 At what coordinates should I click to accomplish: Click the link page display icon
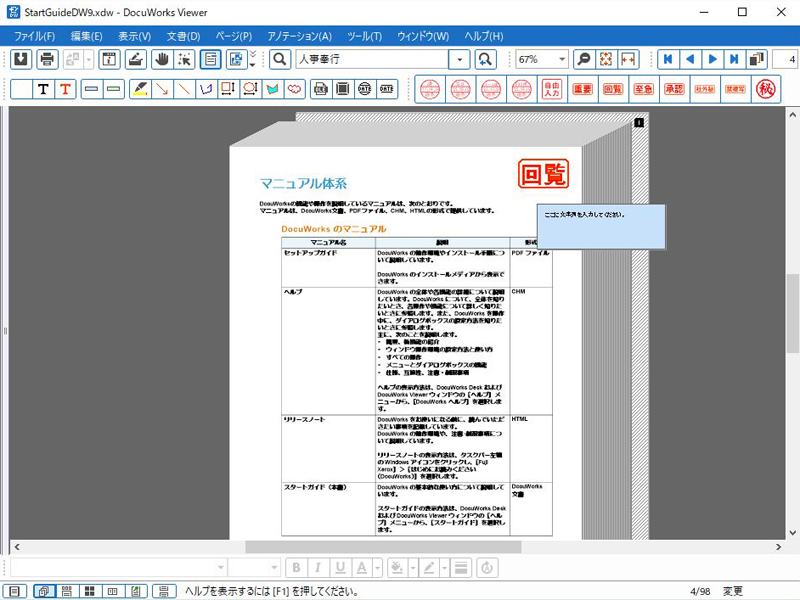[x=236, y=59]
